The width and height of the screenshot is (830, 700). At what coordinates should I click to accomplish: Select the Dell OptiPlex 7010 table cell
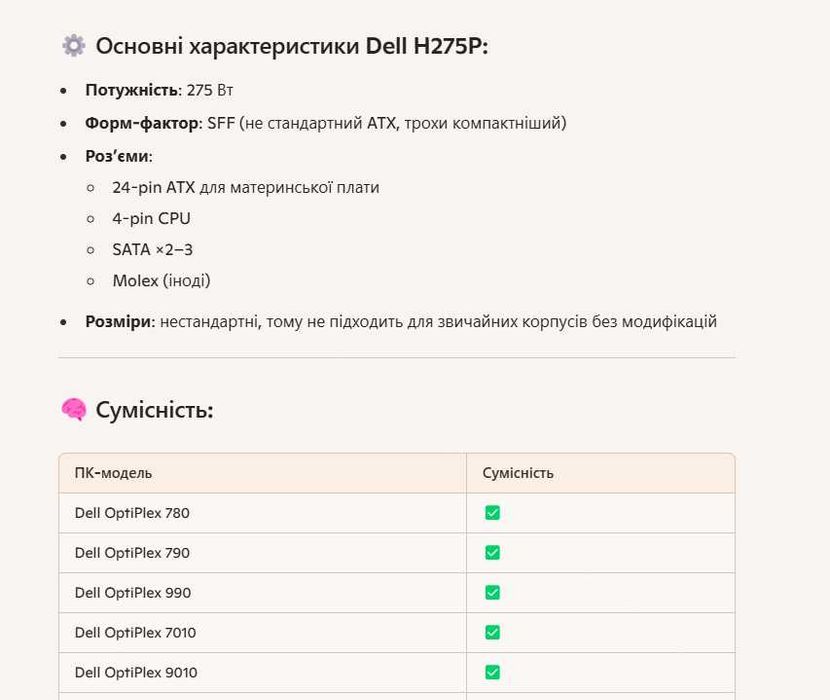pyautogui.click(x=135, y=633)
